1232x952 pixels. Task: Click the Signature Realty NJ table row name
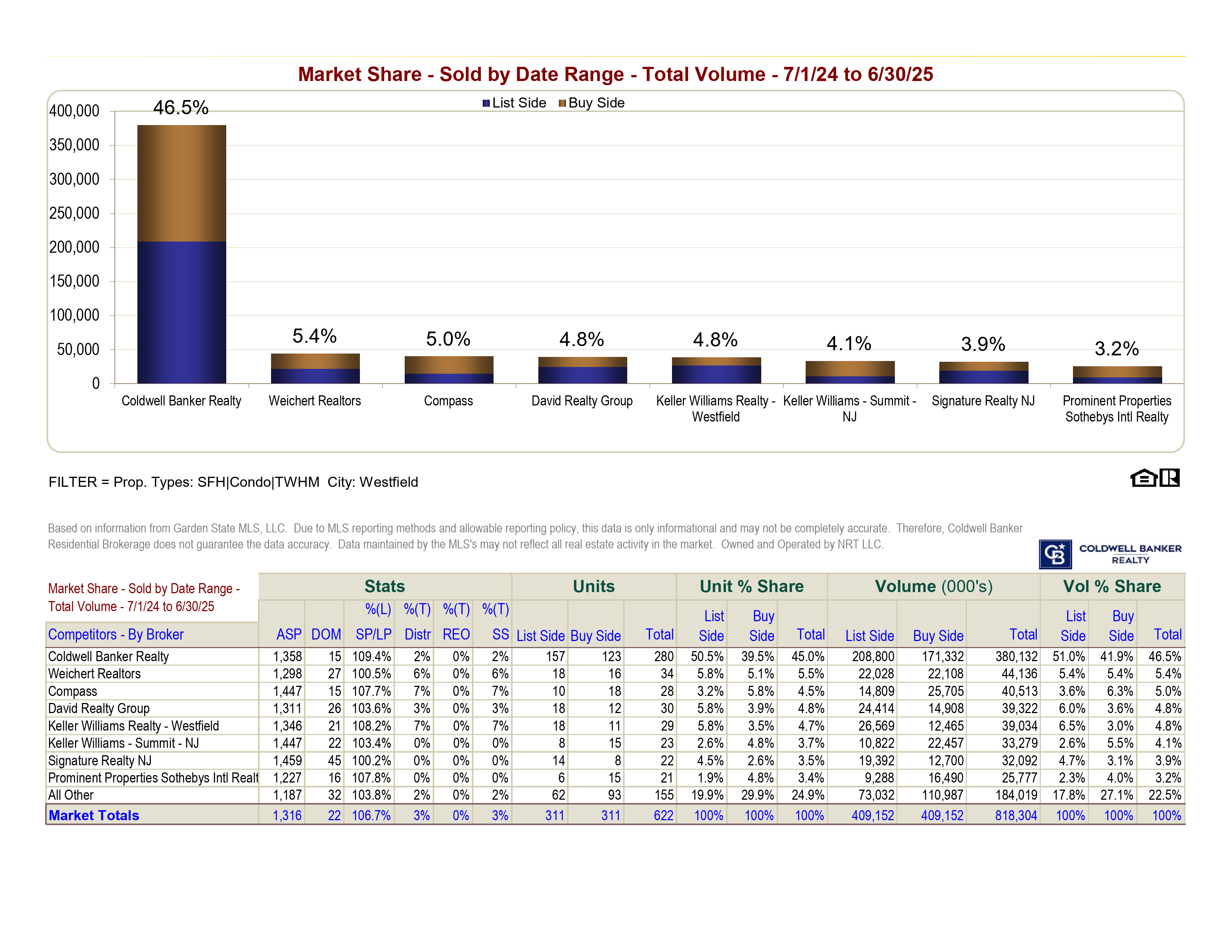[x=100, y=761]
